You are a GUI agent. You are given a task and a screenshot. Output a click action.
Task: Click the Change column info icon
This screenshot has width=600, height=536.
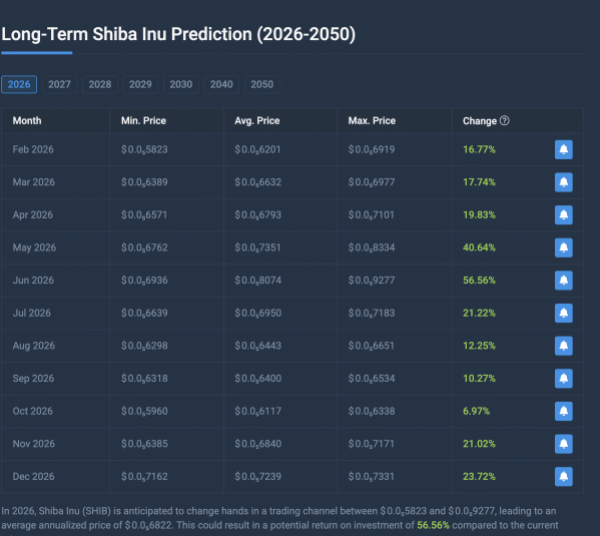pos(505,121)
